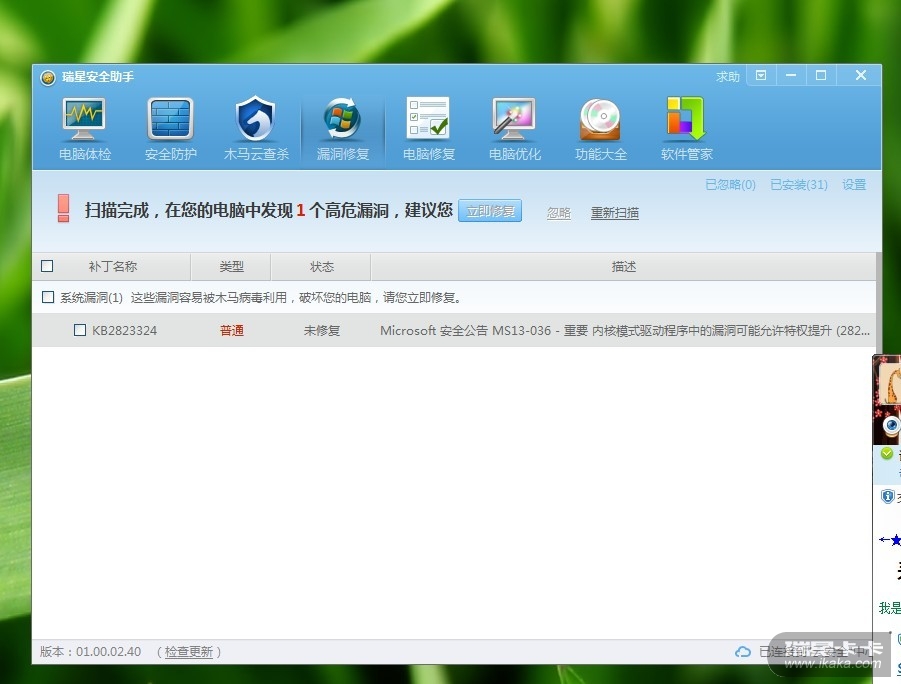Click the 描述 column header
This screenshot has height=684, width=901.
(x=623, y=267)
